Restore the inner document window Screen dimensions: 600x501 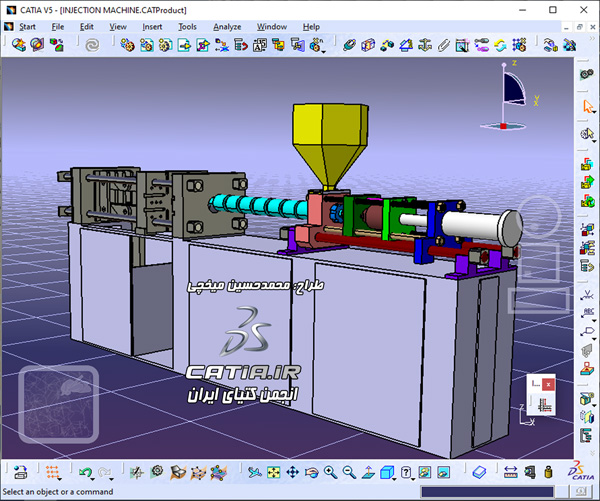pos(579,27)
